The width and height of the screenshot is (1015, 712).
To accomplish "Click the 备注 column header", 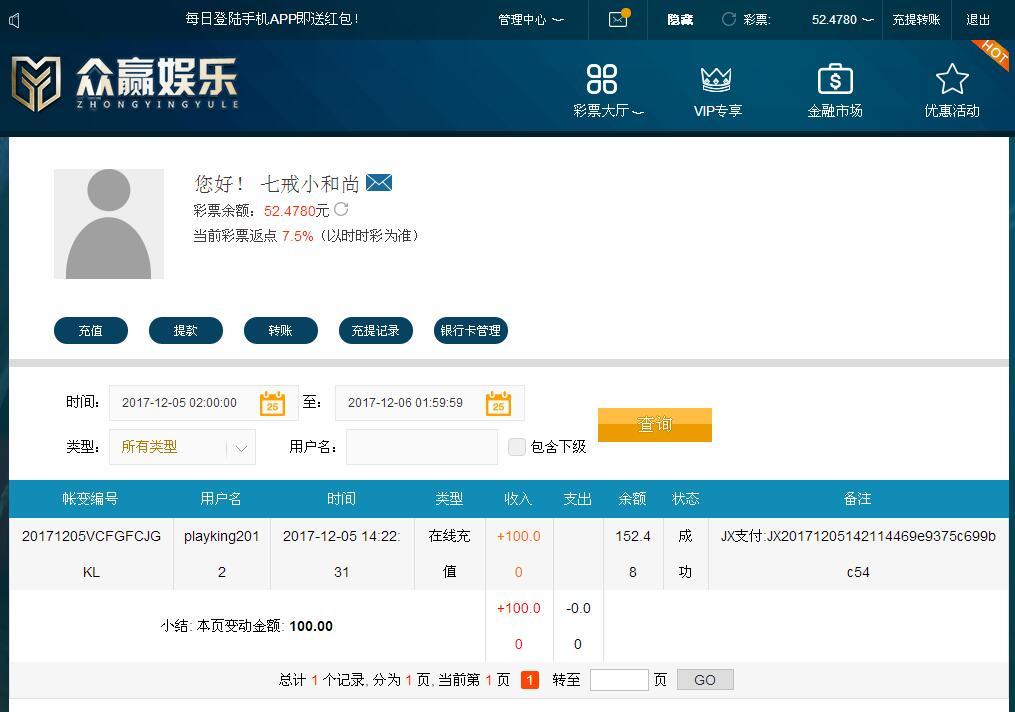I will pyautogui.click(x=857, y=498).
